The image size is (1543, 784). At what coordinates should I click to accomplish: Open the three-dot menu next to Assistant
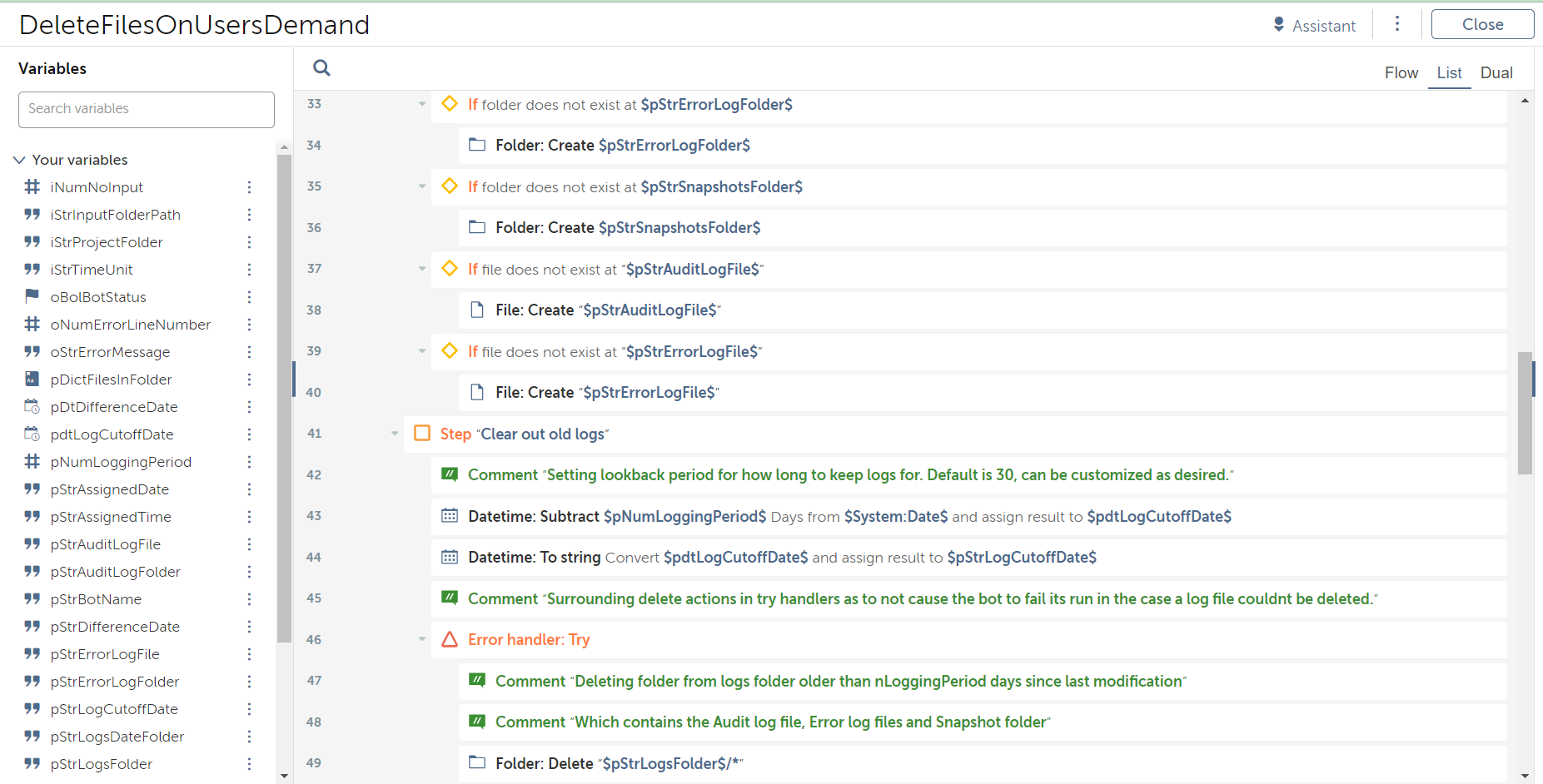coord(1397,24)
